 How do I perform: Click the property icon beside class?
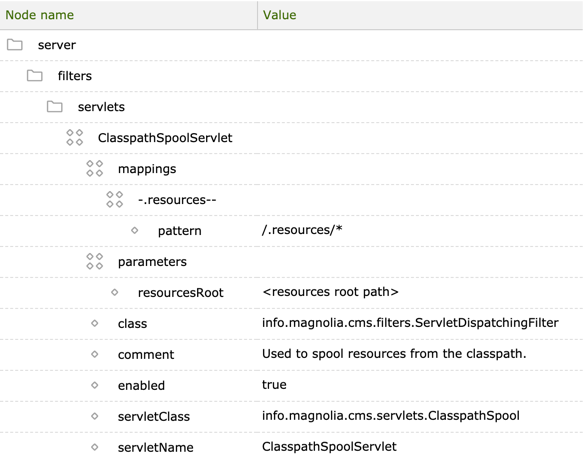pos(95,324)
